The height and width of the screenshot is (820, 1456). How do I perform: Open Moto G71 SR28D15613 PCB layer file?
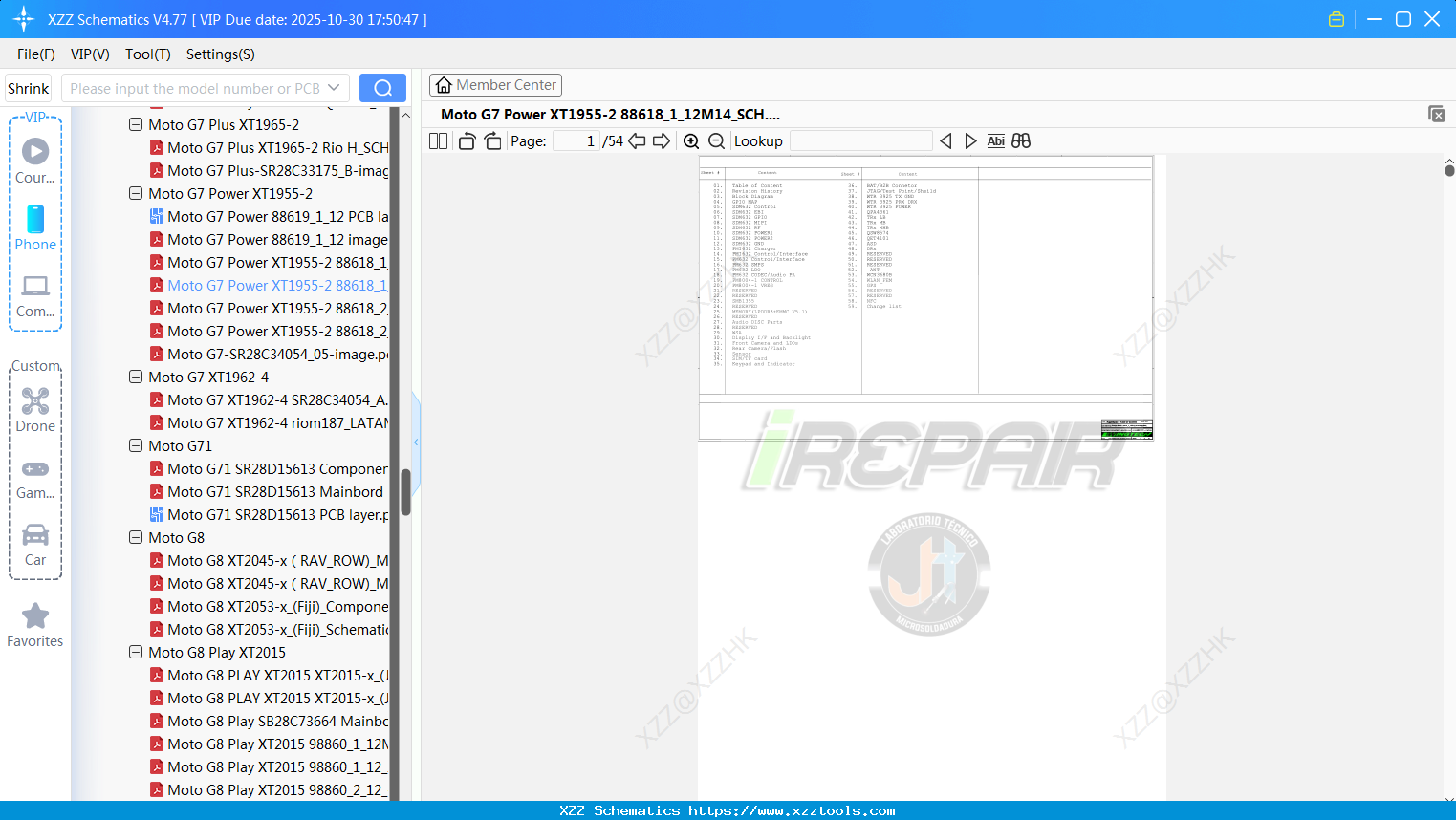point(269,515)
